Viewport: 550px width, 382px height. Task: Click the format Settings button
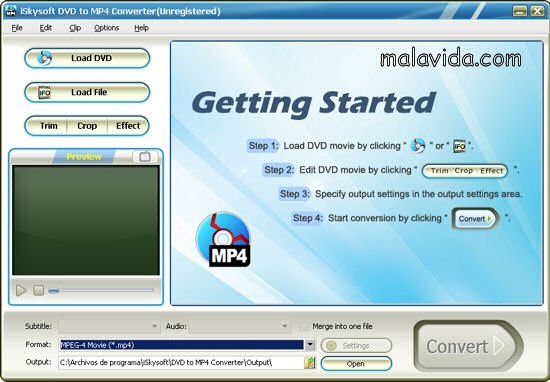(356, 346)
